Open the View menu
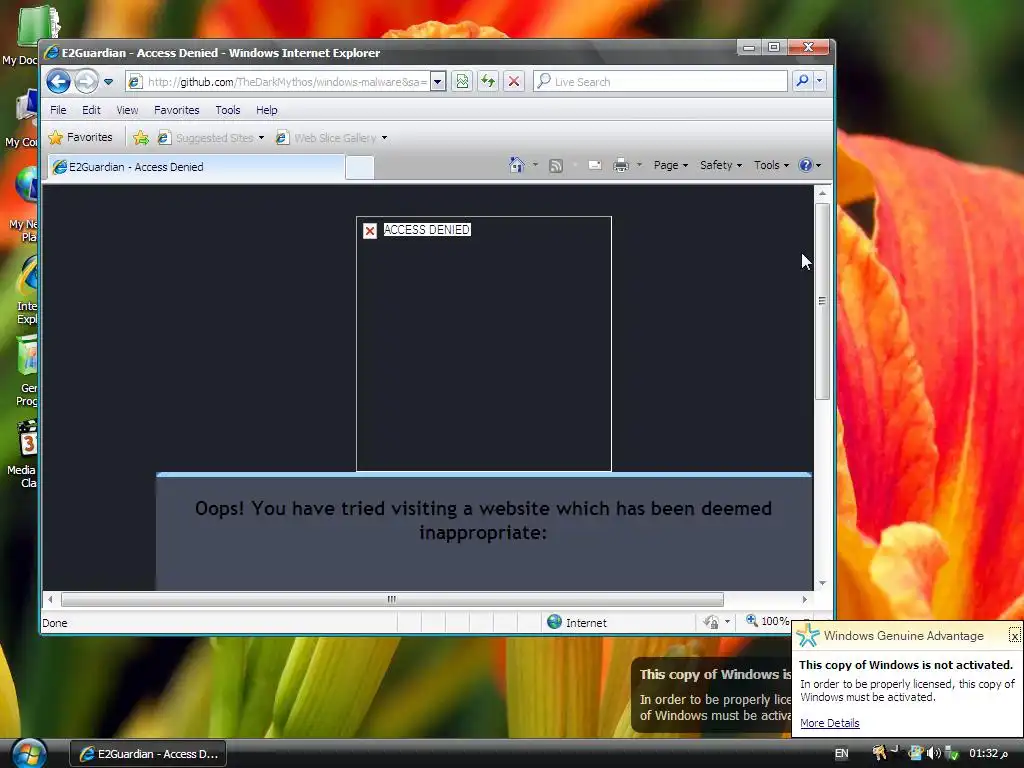This screenshot has height=768, width=1024. point(127,110)
